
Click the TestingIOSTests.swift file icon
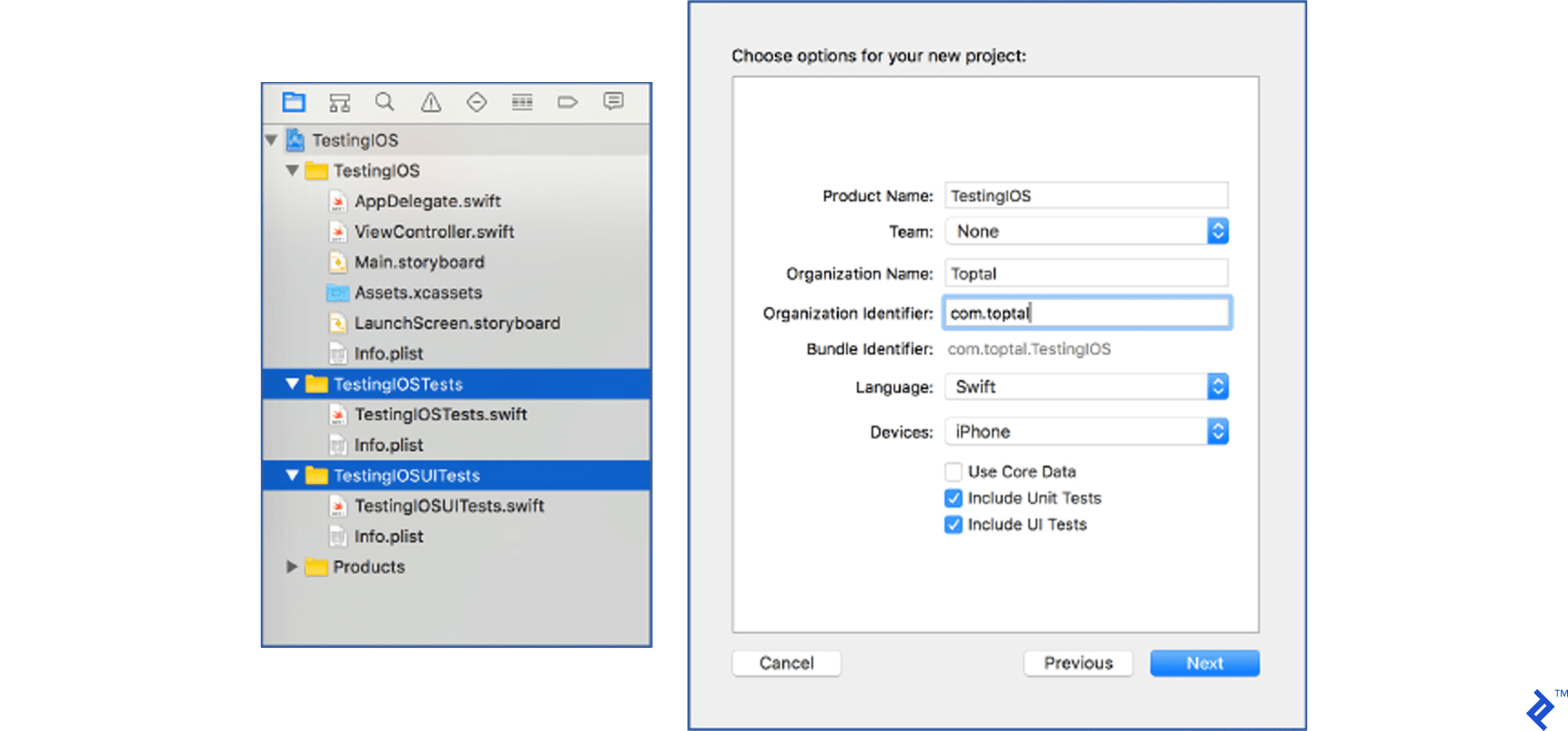(x=338, y=415)
